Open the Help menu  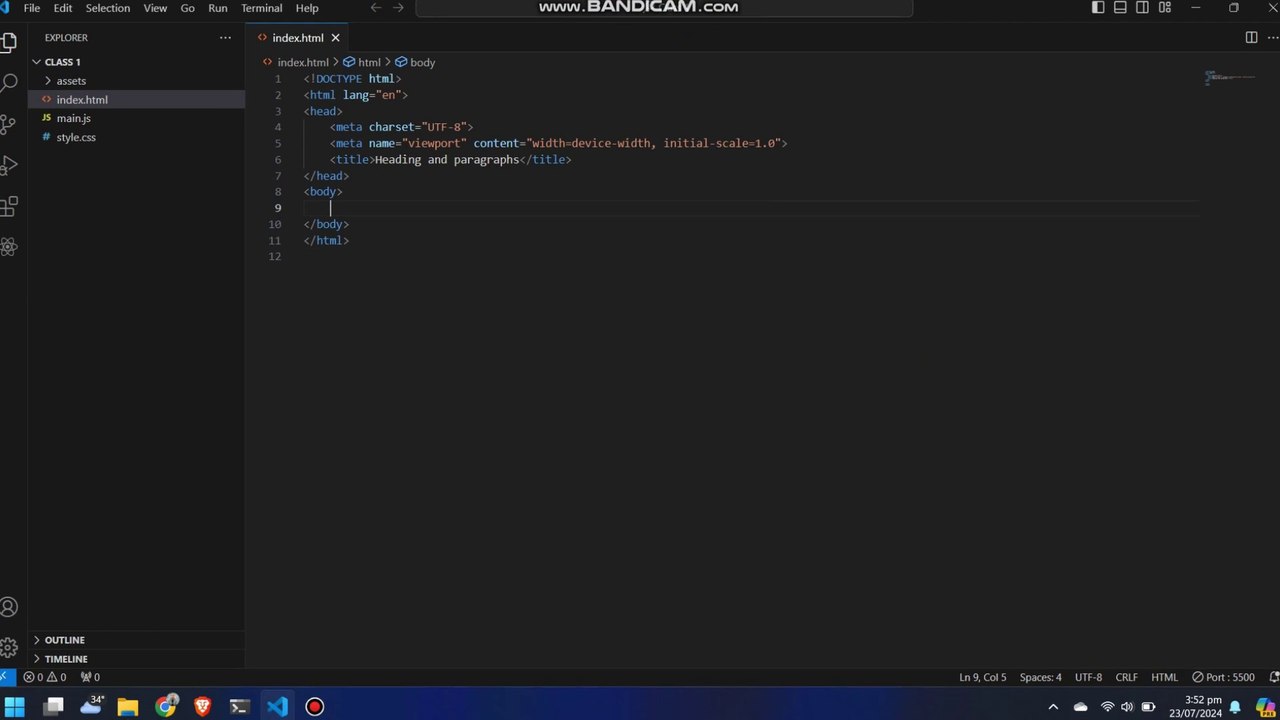tap(307, 8)
